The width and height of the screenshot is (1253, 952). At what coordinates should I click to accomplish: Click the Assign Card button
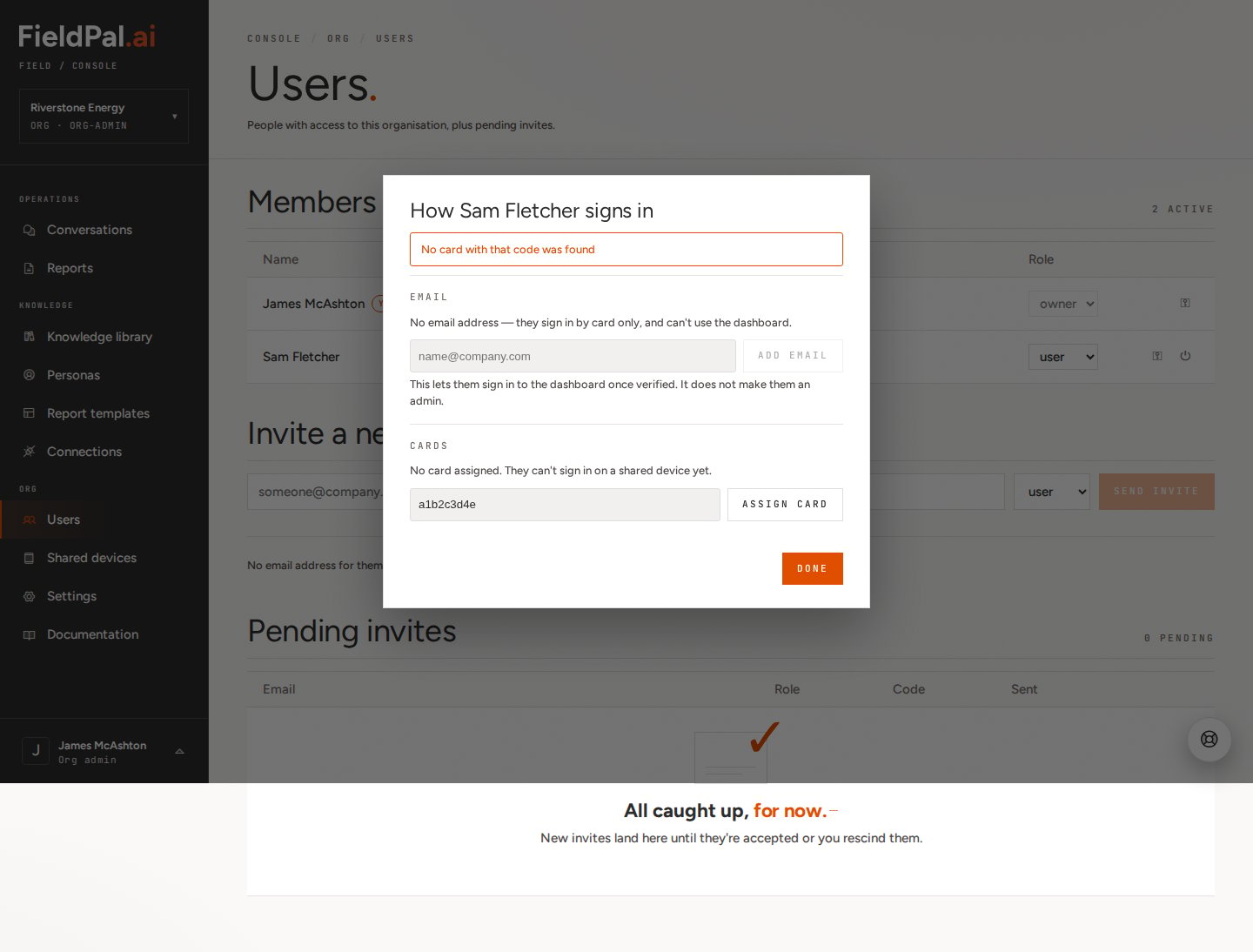click(785, 505)
